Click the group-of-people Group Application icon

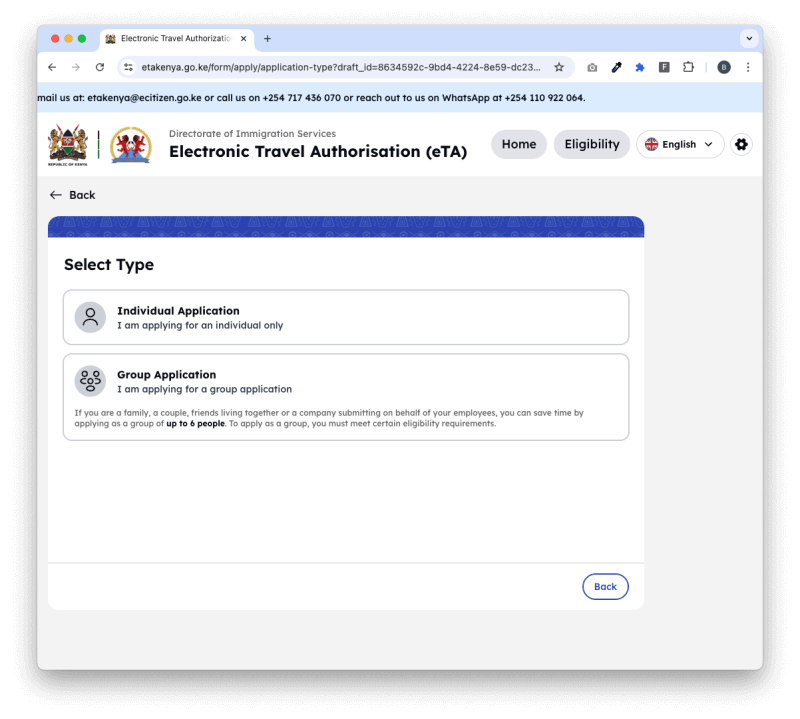click(x=90, y=381)
